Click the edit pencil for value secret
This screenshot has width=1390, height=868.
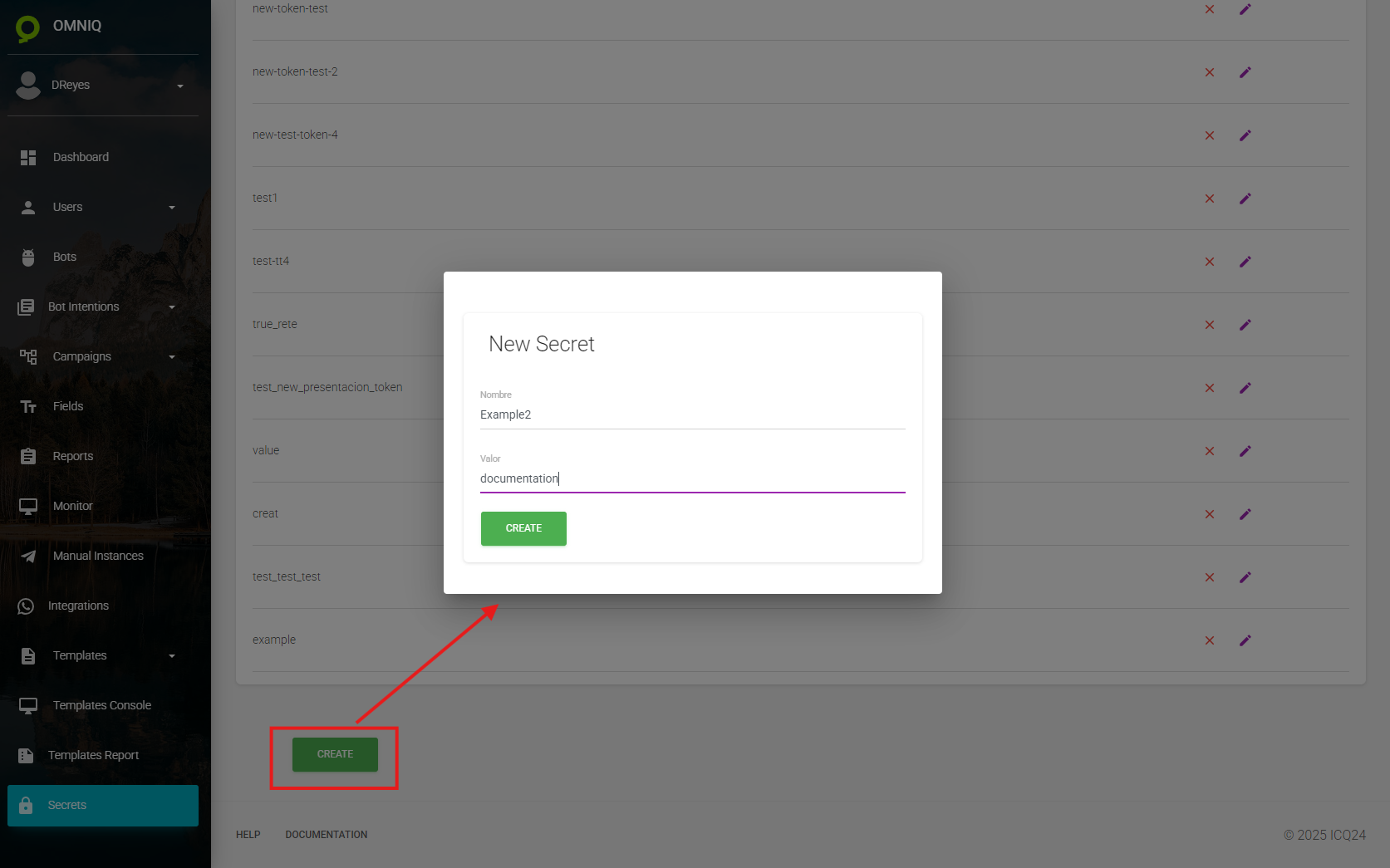(x=1245, y=451)
